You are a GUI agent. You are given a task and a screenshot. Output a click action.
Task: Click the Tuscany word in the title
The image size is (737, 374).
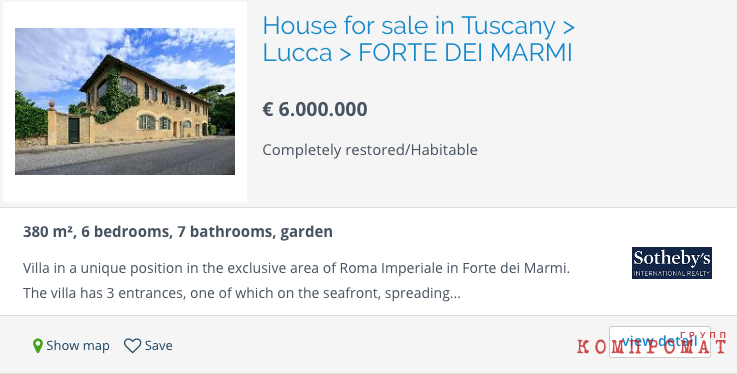(x=509, y=26)
